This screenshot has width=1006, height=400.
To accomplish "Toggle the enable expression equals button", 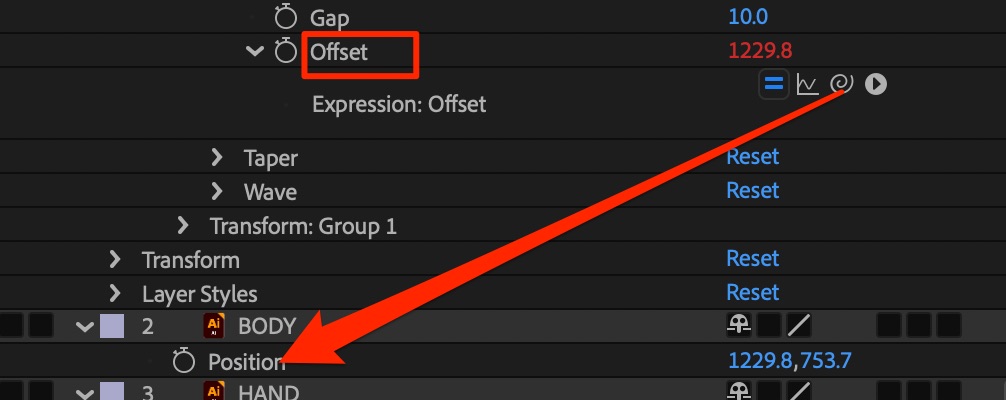I will click(773, 84).
